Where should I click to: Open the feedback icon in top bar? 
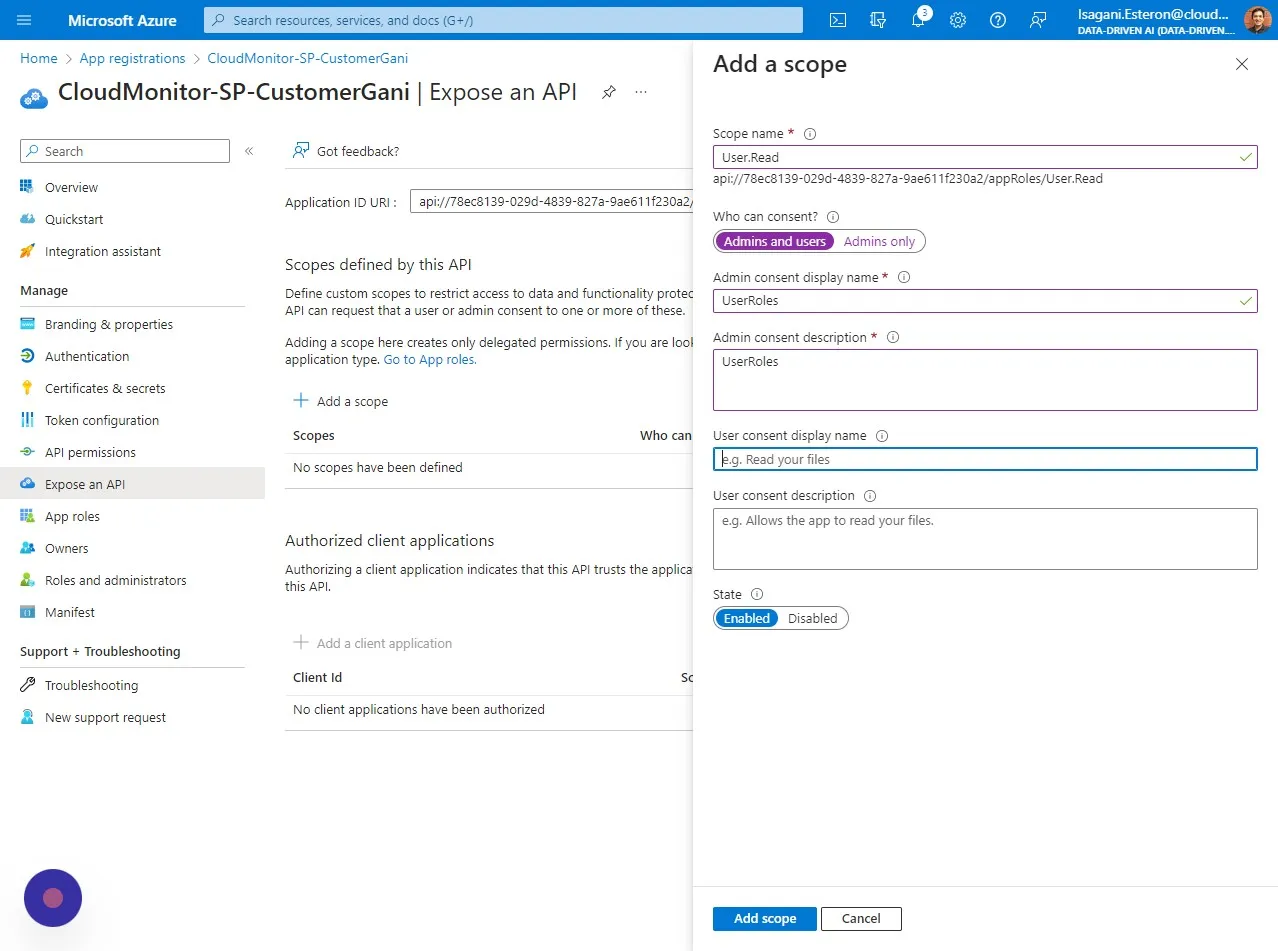click(x=1038, y=20)
